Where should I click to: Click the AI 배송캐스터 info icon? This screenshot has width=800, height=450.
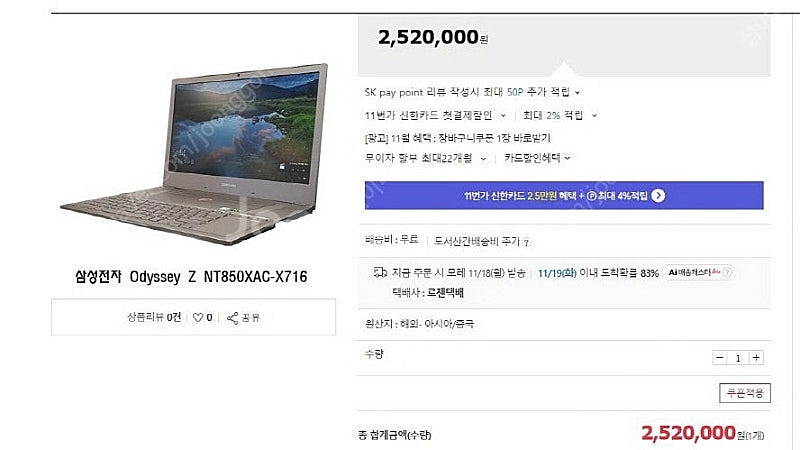[727, 272]
